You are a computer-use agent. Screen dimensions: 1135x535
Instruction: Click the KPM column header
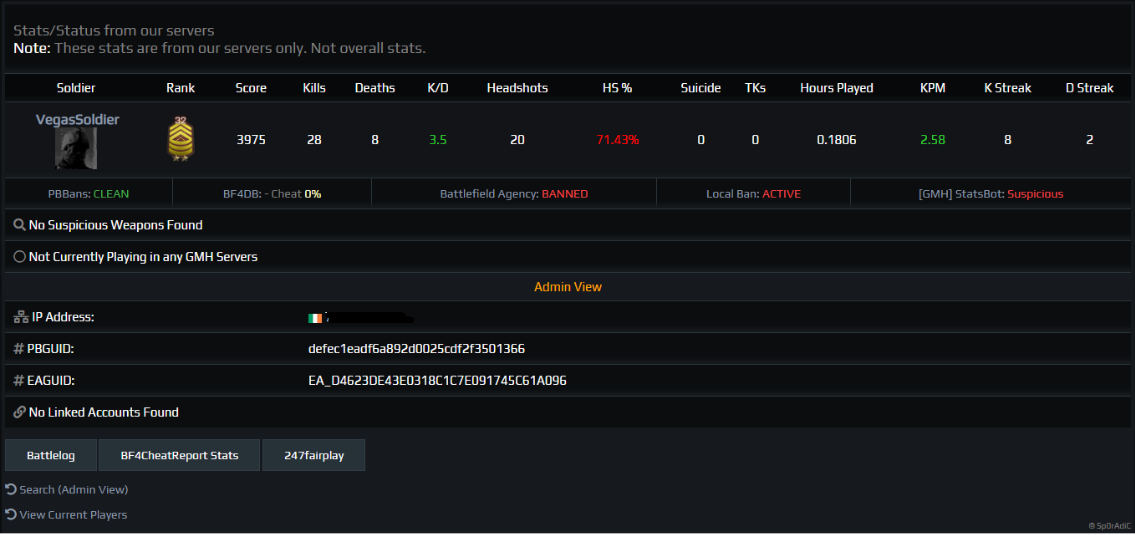coord(932,88)
